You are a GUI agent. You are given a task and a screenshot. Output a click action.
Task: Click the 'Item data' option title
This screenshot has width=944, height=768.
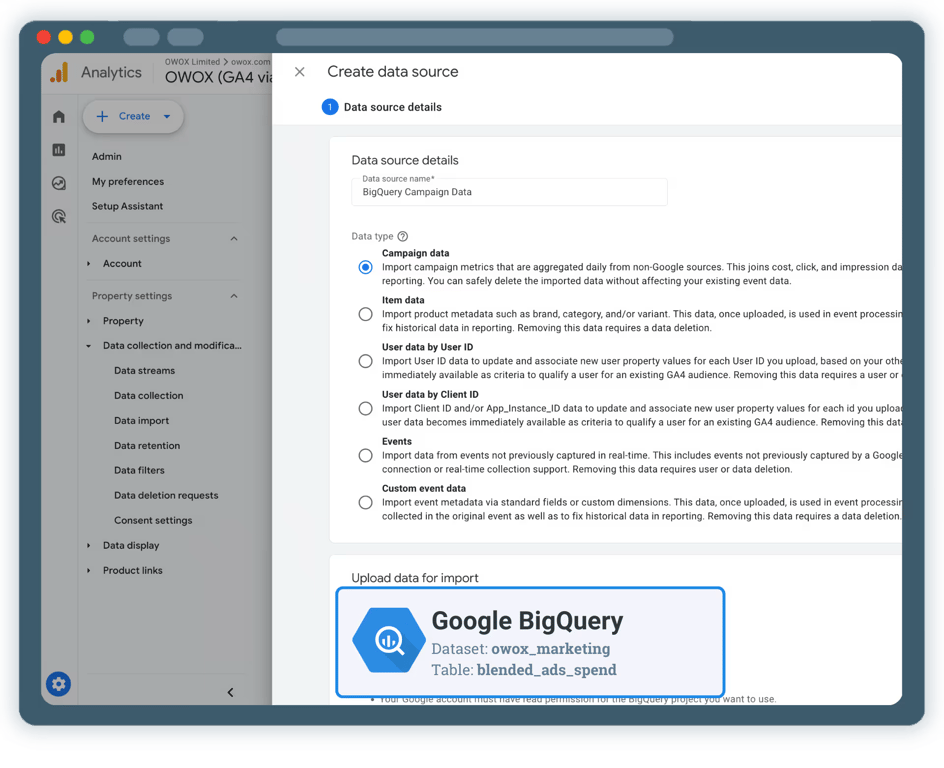pos(403,300)
